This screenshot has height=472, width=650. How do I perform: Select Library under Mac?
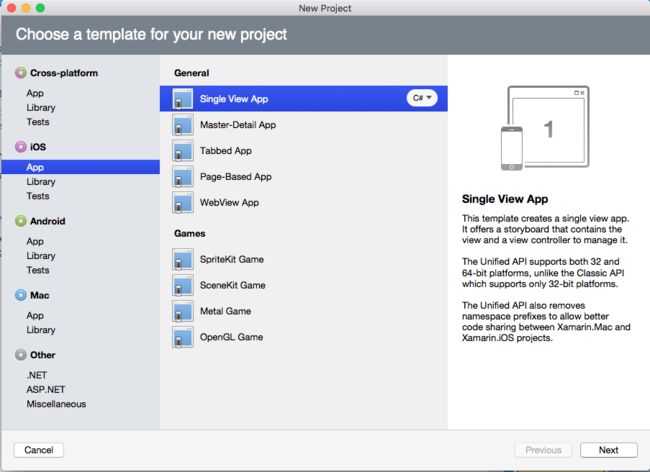[x=41, y=330]
